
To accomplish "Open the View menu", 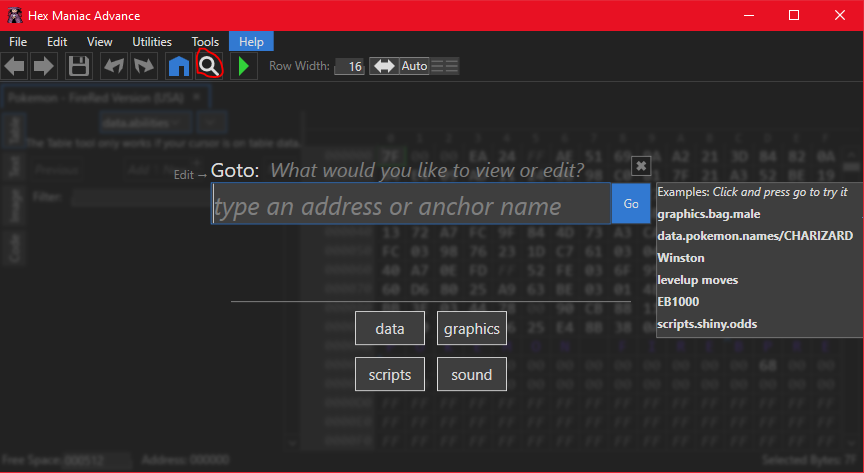I will pos(99,42).
